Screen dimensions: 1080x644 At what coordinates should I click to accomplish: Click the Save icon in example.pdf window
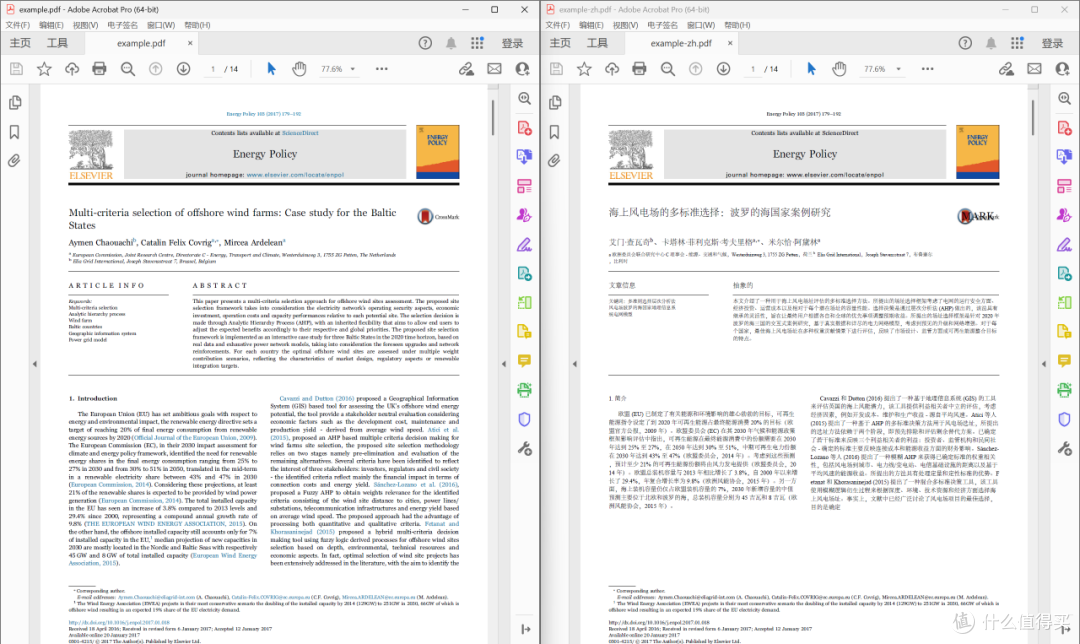[x=17, y=69]
